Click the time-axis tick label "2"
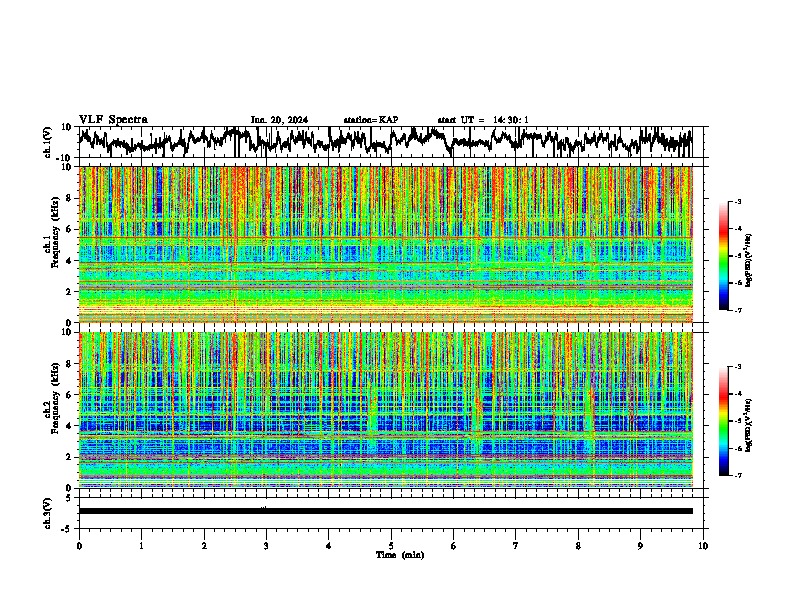This screenshot has width=792, height=612. 204,546
